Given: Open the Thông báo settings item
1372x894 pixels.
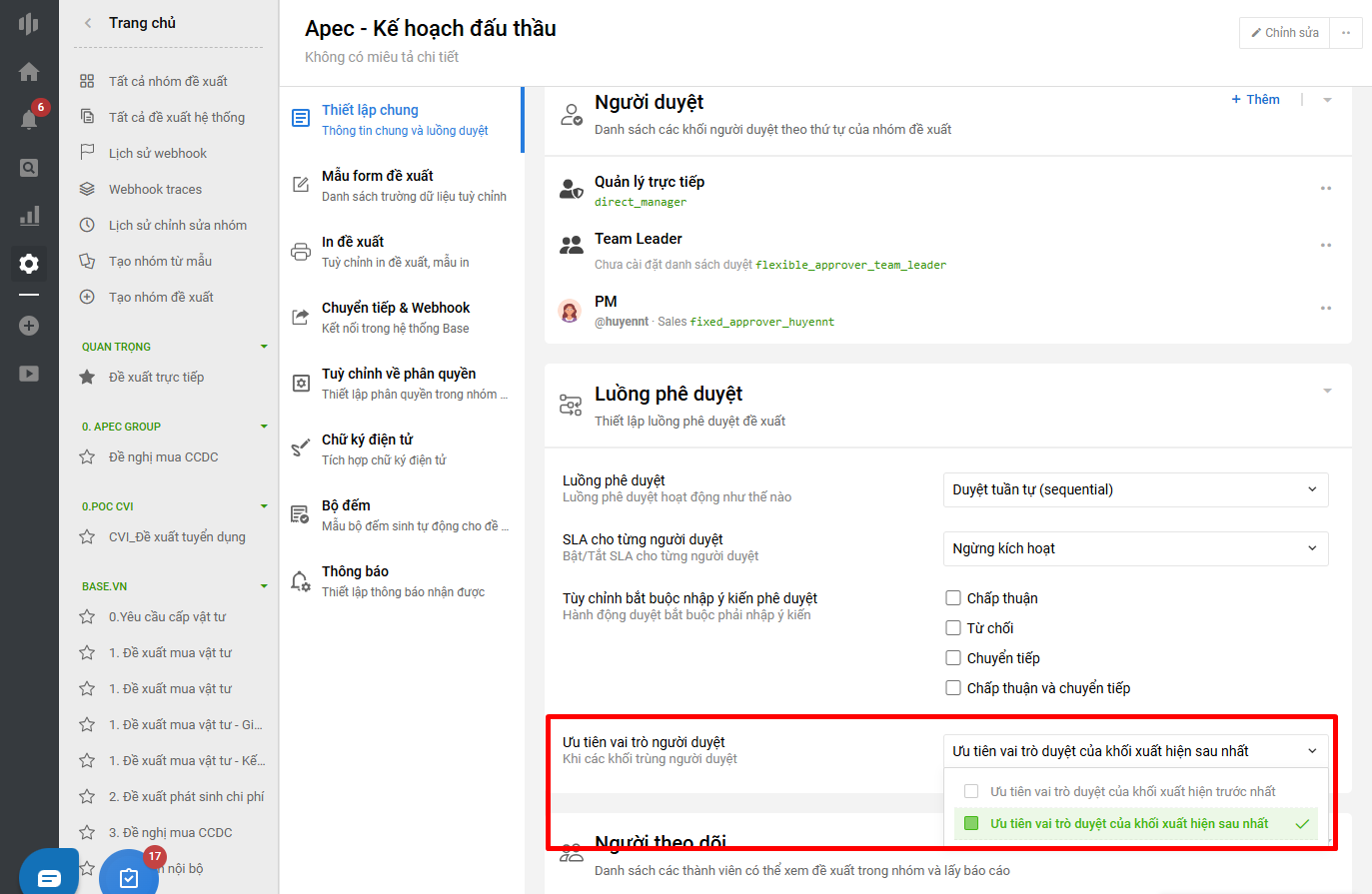Looking at the screenshot, I should coord(402,580).
